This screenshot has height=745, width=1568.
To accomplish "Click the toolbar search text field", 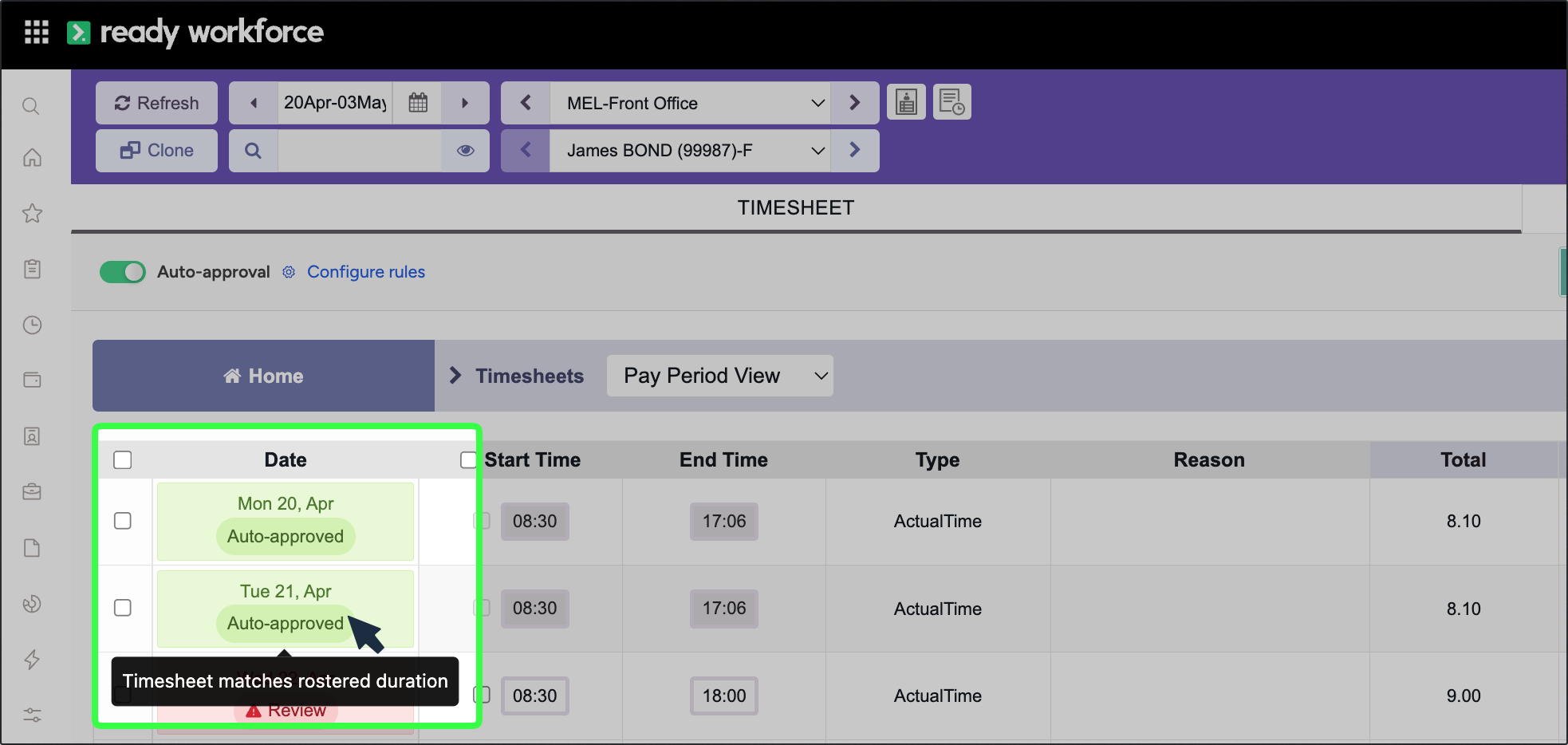I will pyautogui.click(x=360, y=151).
